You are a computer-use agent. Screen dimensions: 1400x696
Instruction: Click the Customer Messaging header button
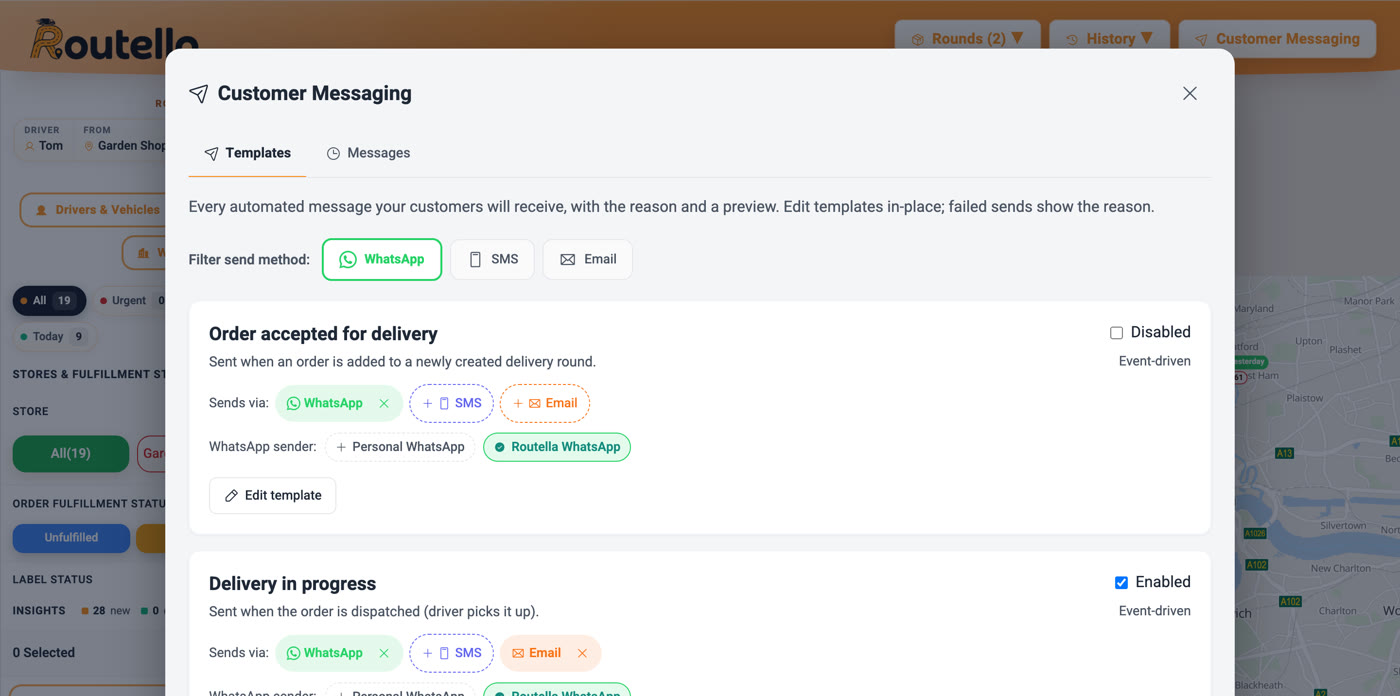[1277, 39]
